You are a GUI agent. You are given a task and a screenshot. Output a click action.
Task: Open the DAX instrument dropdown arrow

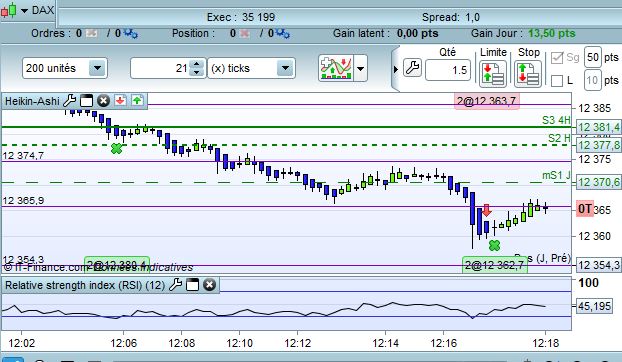[x=24, y=10]
